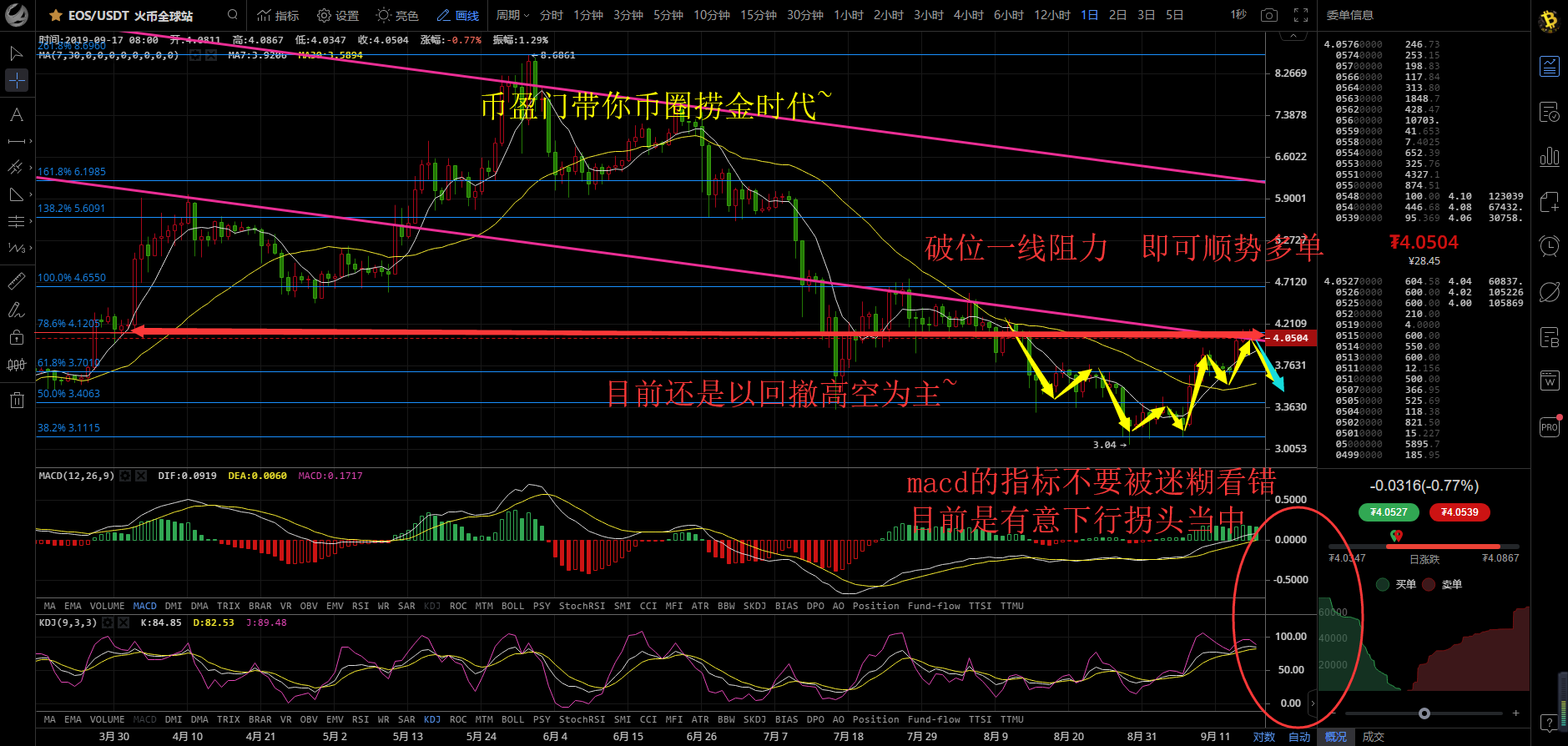Image resolution: width=1568 pixels, height=746 pixels.
Task: Open KDJ indicator settings gear
Action: [x=108, y=623]
